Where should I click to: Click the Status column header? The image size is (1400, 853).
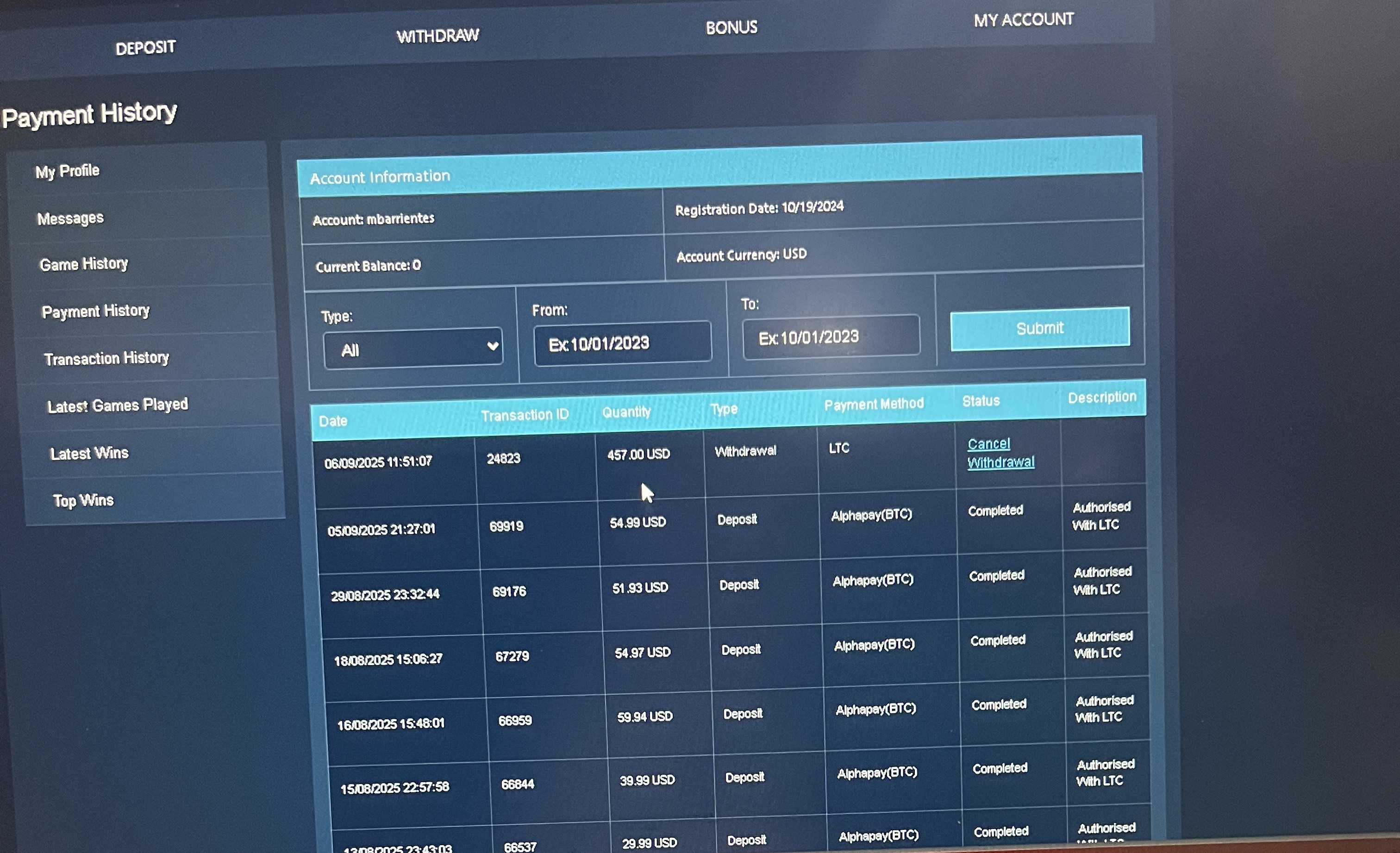(981, 401)
